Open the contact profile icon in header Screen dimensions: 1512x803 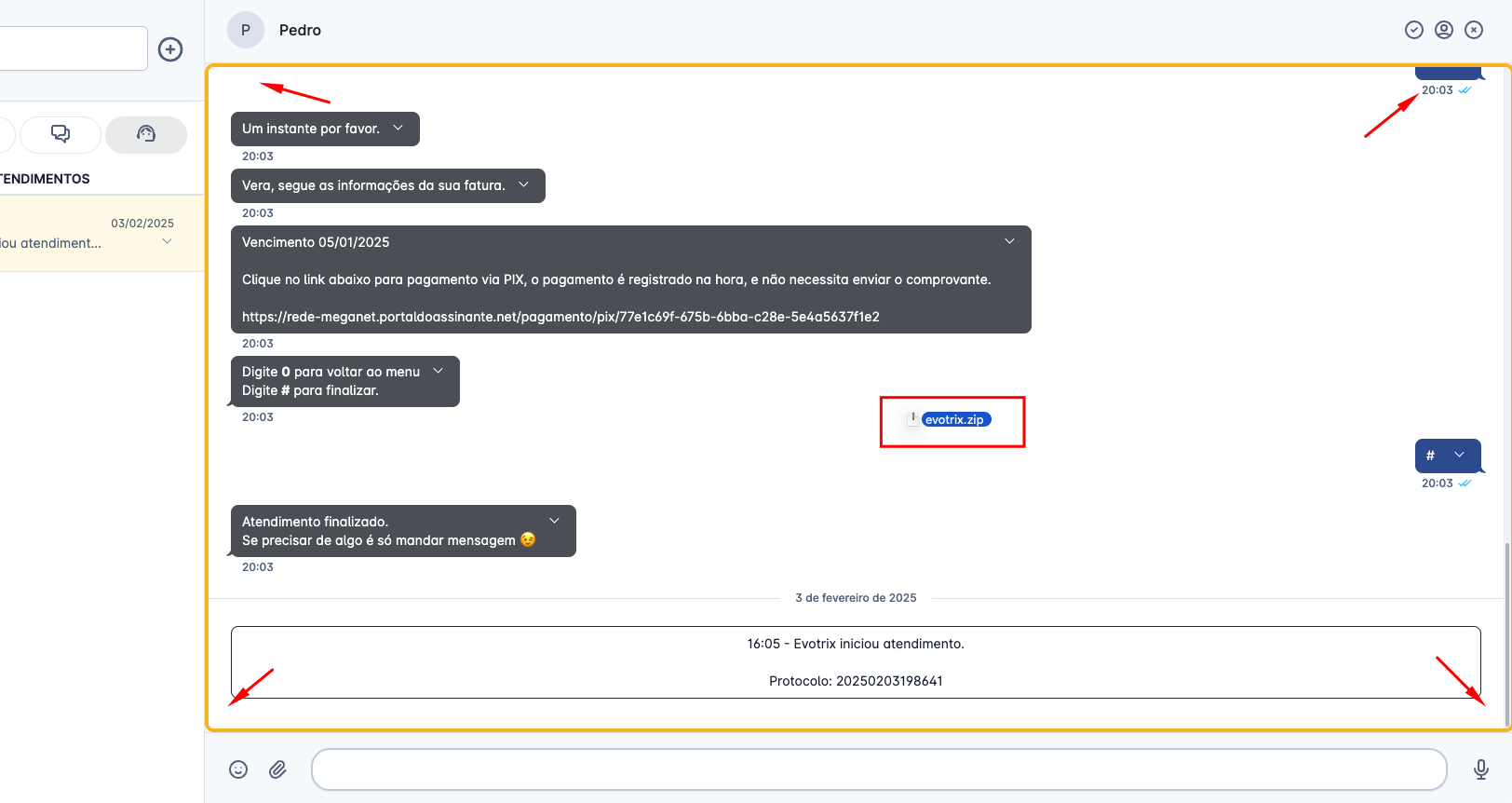[x=1443, y=30]
